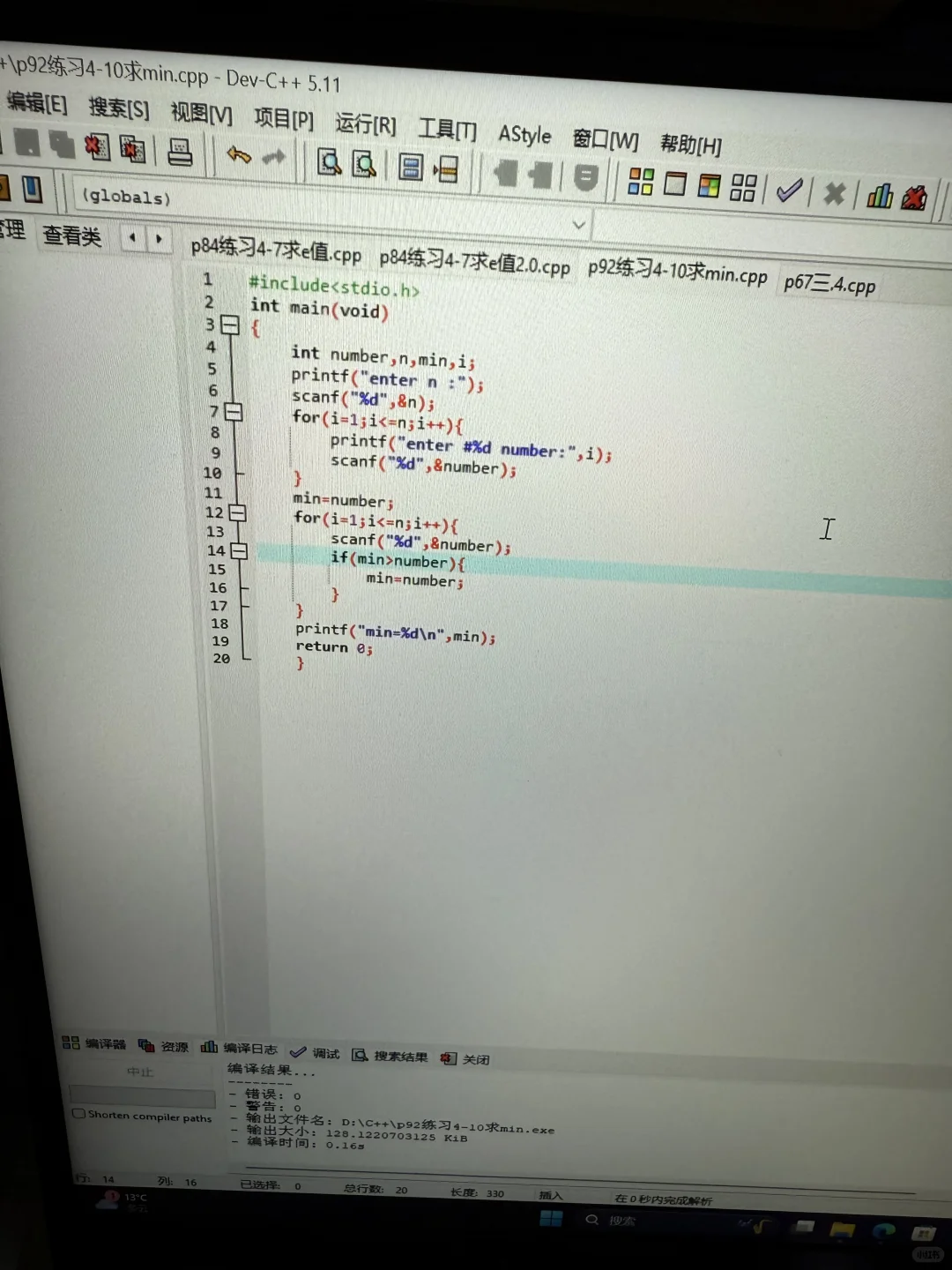Open the AStyle menu
The width and height of the screenshot is (952, 1270).
tap(524, 134)
